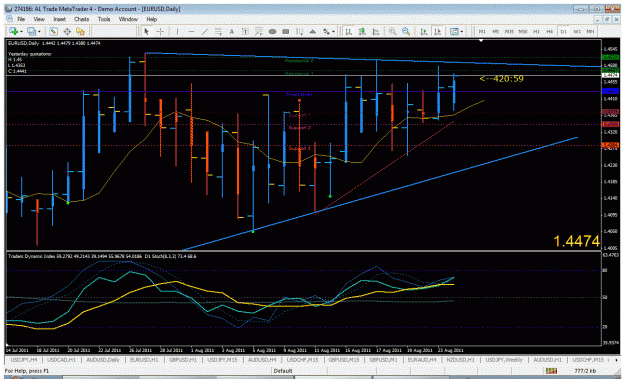Select the Cursor arrow tool
The width and height of the screenshot is (625, 379).
click(147, 31)
